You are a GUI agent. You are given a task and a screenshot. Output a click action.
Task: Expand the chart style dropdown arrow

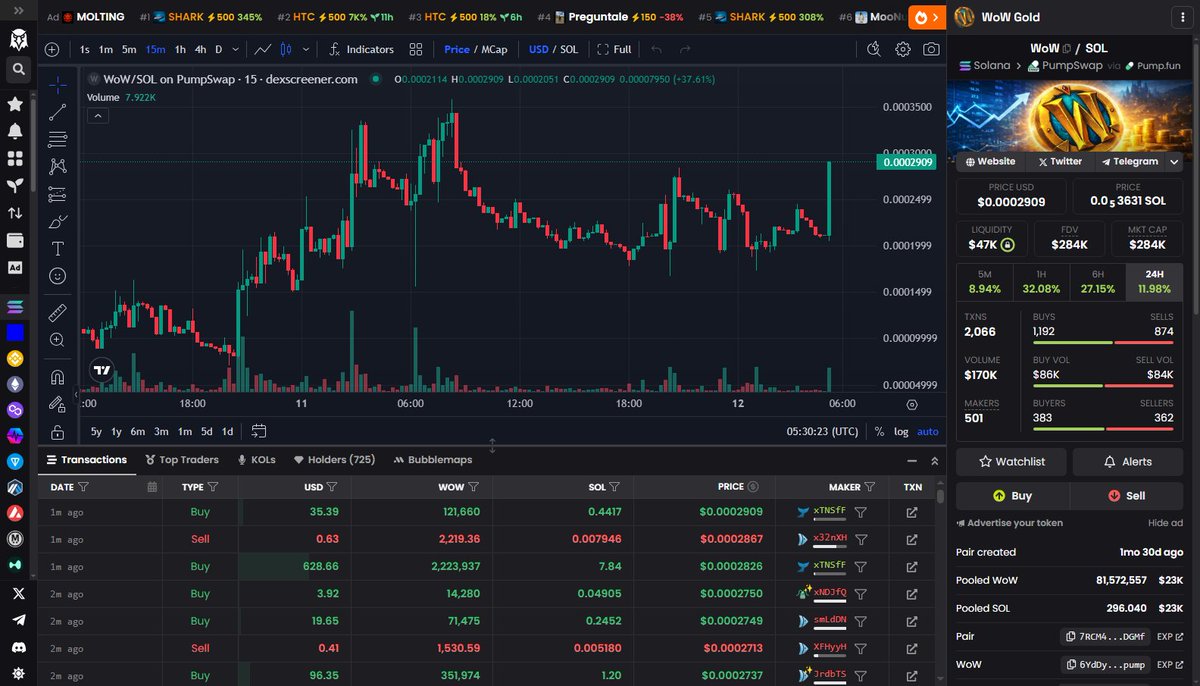[306, 49]
